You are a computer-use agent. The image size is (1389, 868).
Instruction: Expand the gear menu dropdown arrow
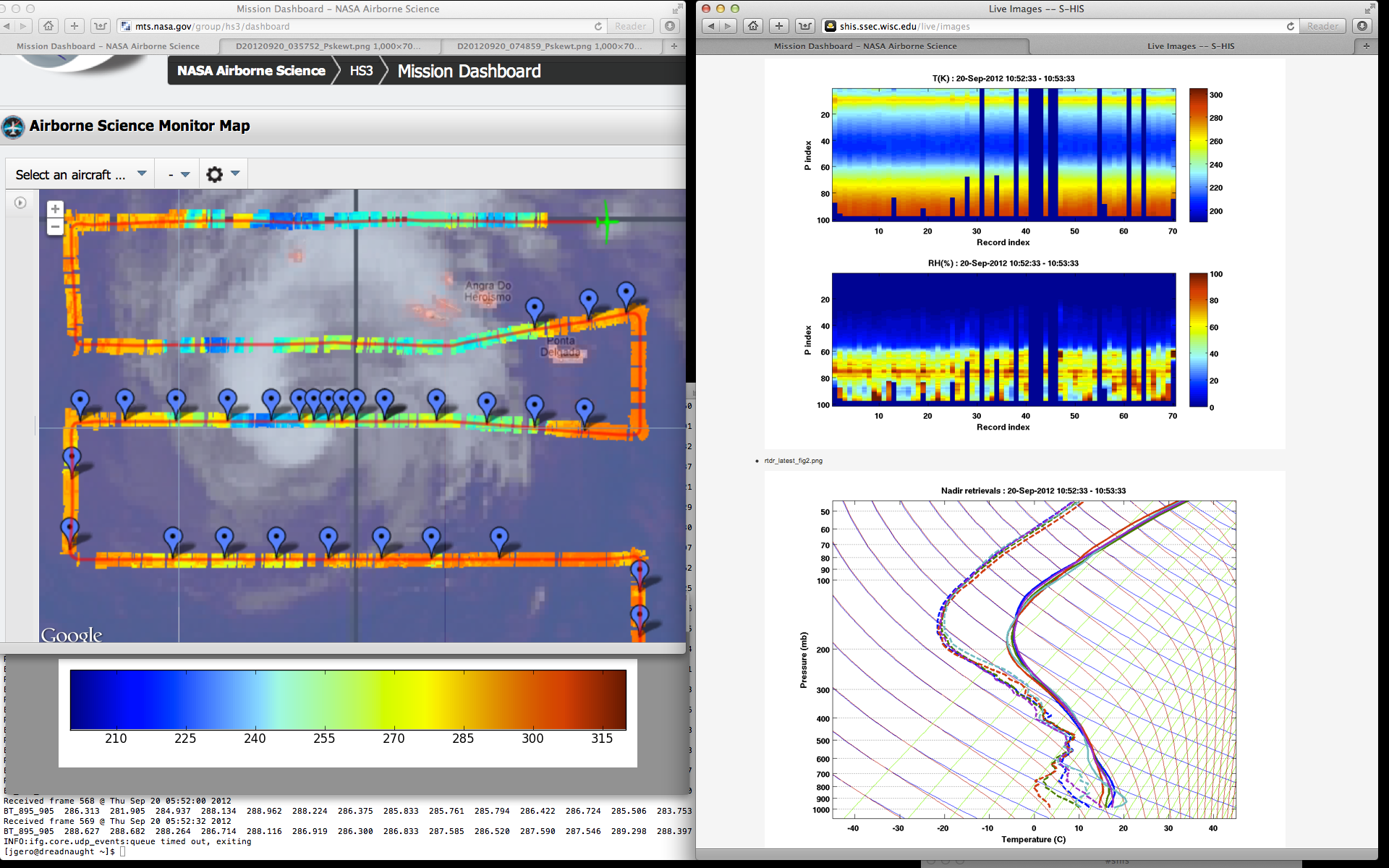click(x=235, y=174)
